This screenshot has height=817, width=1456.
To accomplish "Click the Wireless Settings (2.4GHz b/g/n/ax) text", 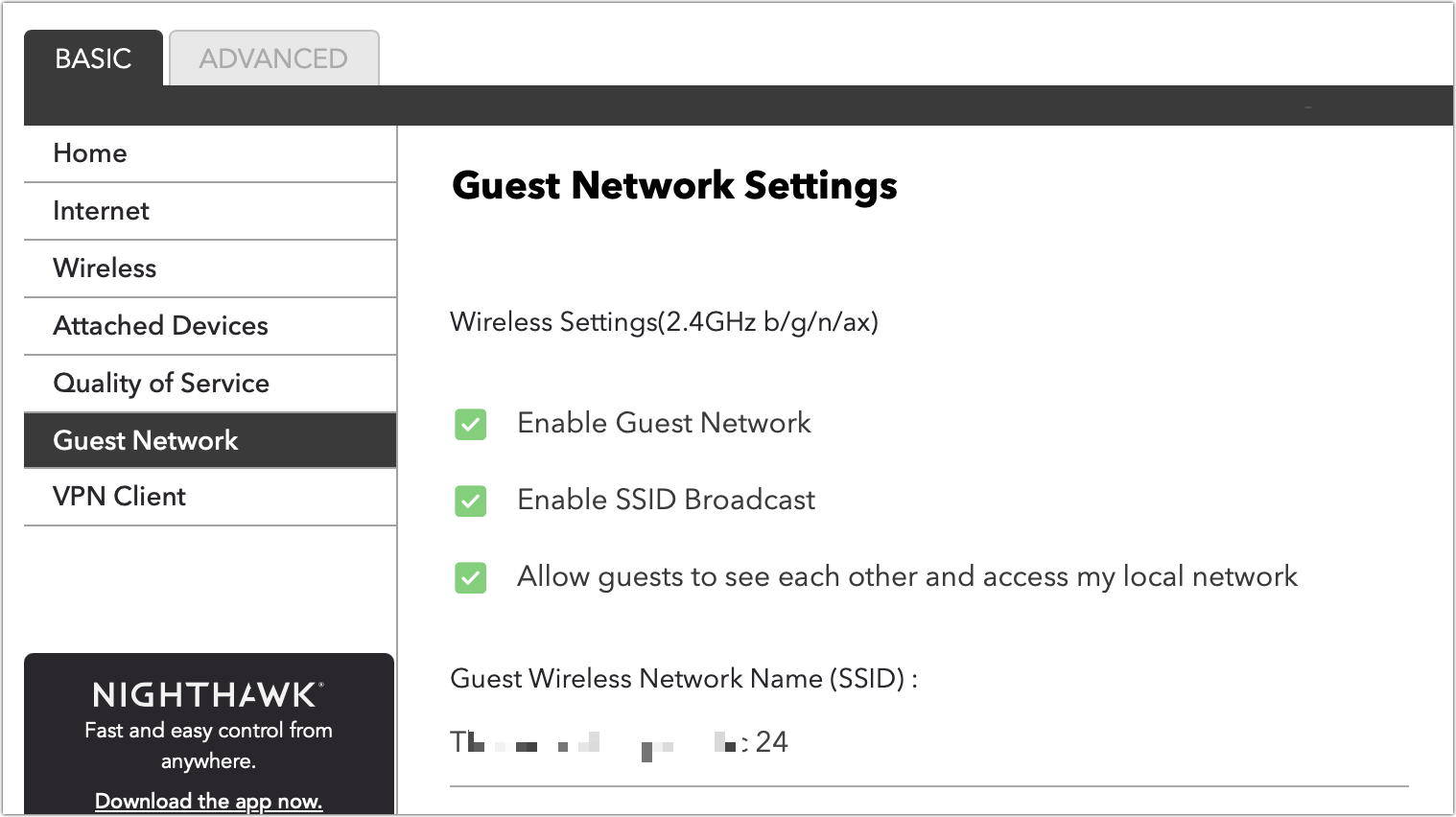I will click(664, 322).
